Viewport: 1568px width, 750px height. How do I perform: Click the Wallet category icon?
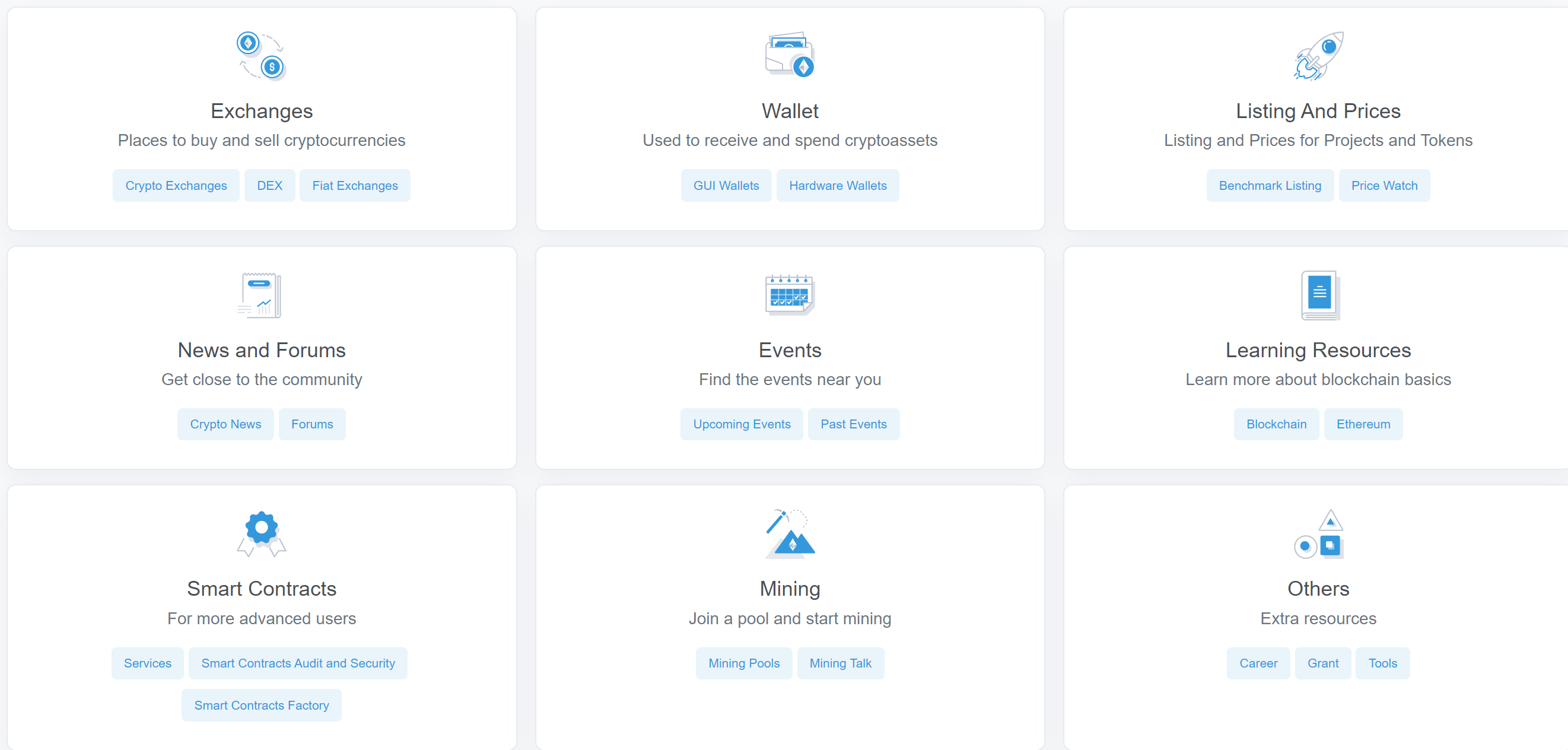point(790,55)
